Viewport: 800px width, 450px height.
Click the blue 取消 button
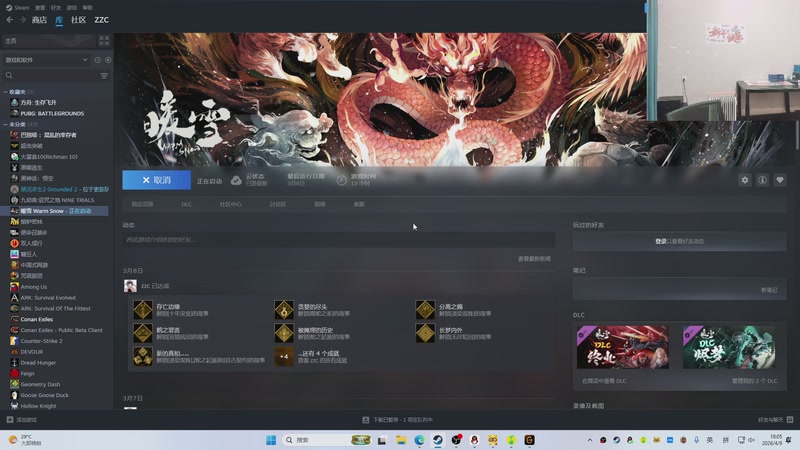(x=157, y=180)
